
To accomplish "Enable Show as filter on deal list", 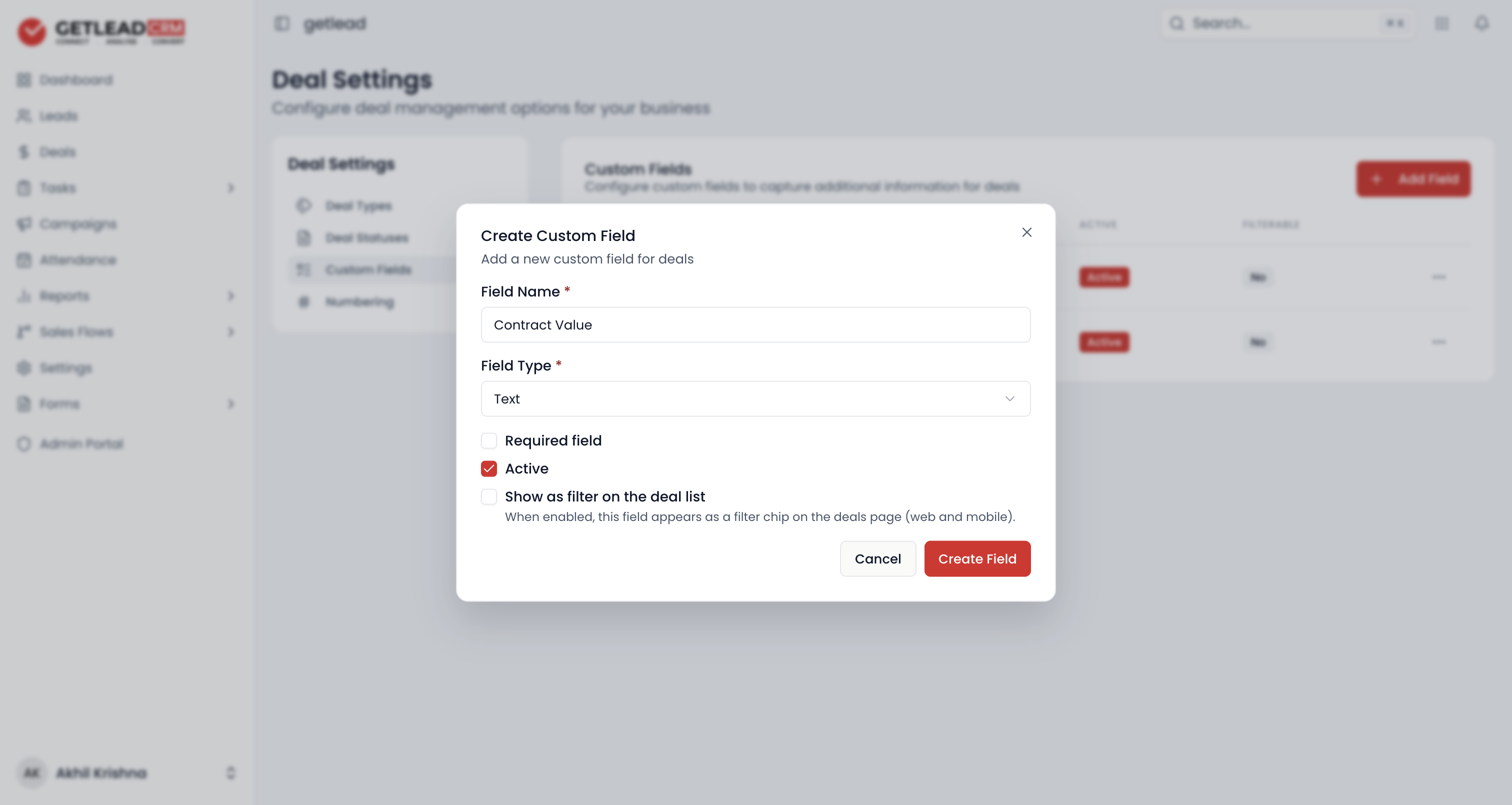I will coord(489,496).
